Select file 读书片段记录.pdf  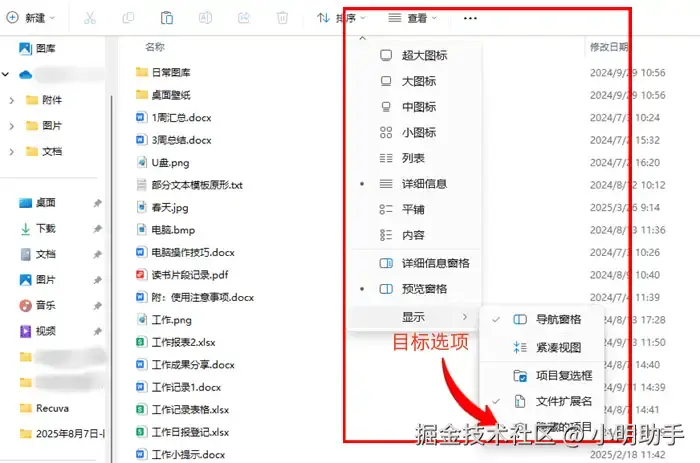(182, 275)
